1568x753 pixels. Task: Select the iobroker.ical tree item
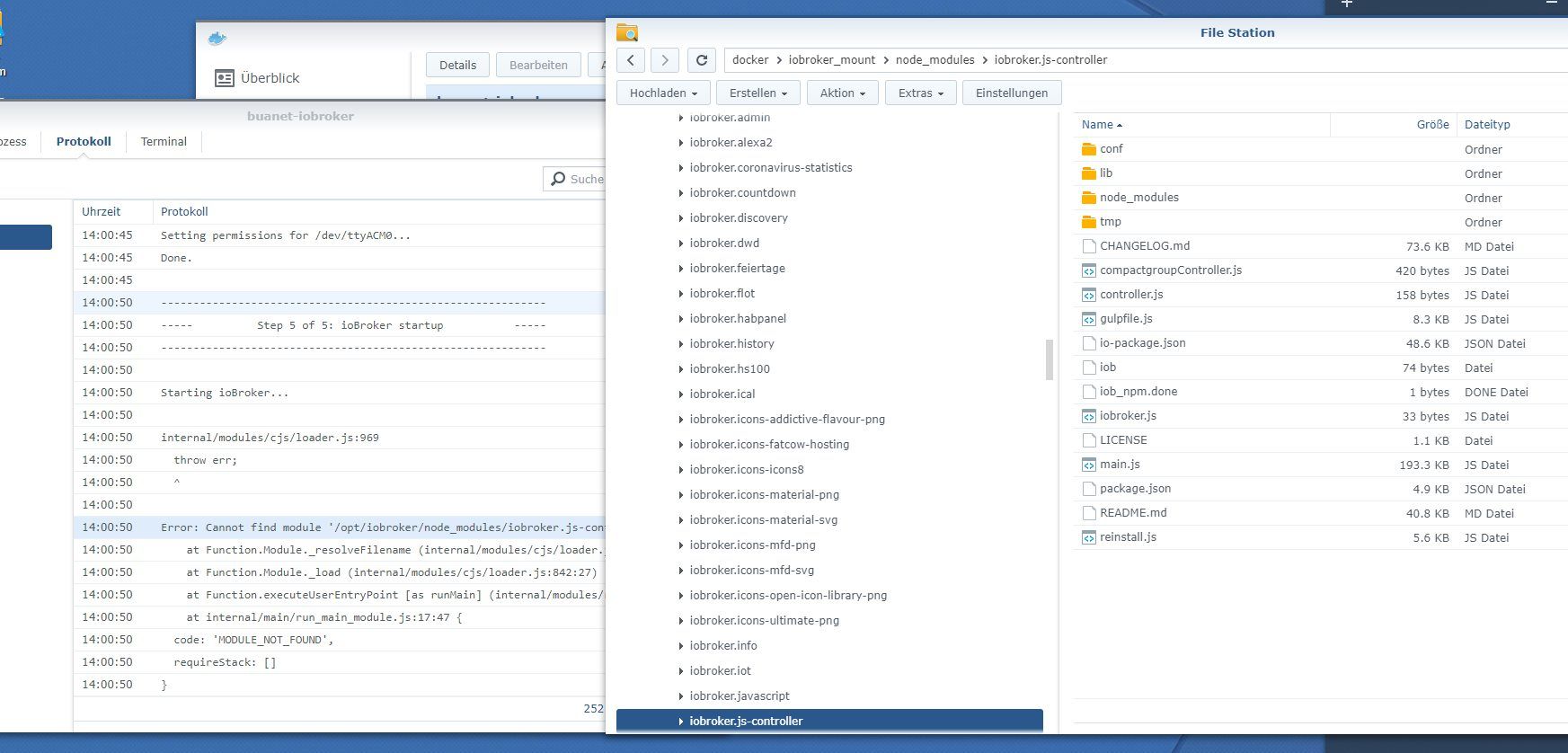pos(722,394)
